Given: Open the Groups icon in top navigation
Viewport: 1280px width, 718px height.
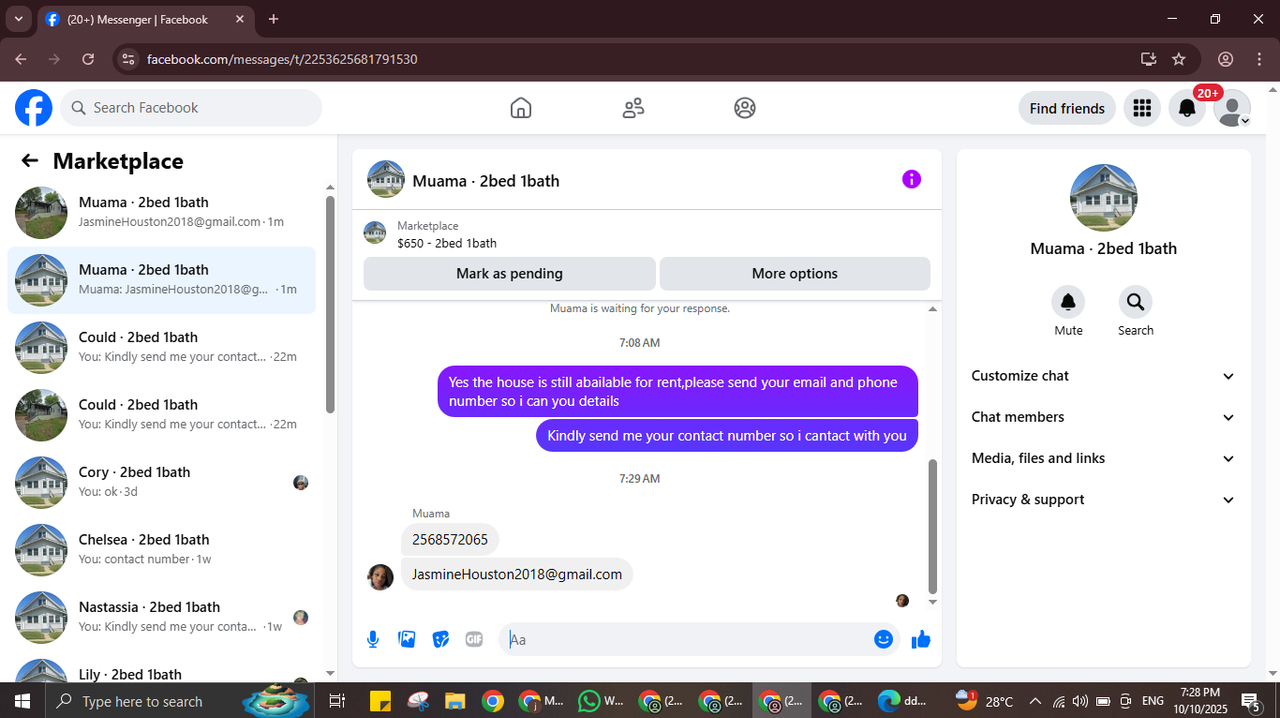Looking at the screenshot, I should [745, 108].
